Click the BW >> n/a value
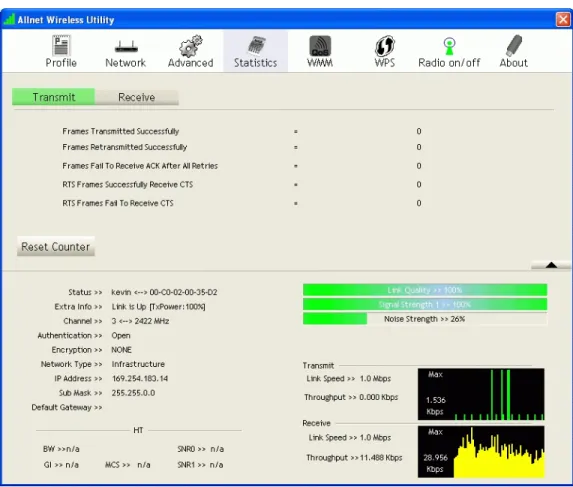The image size is (573, 487). click(61, 449)
